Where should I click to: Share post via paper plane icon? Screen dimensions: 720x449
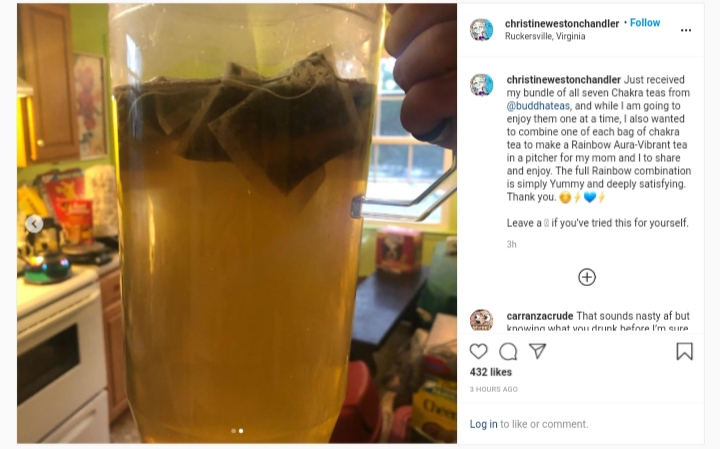click(x=537, y=351)
